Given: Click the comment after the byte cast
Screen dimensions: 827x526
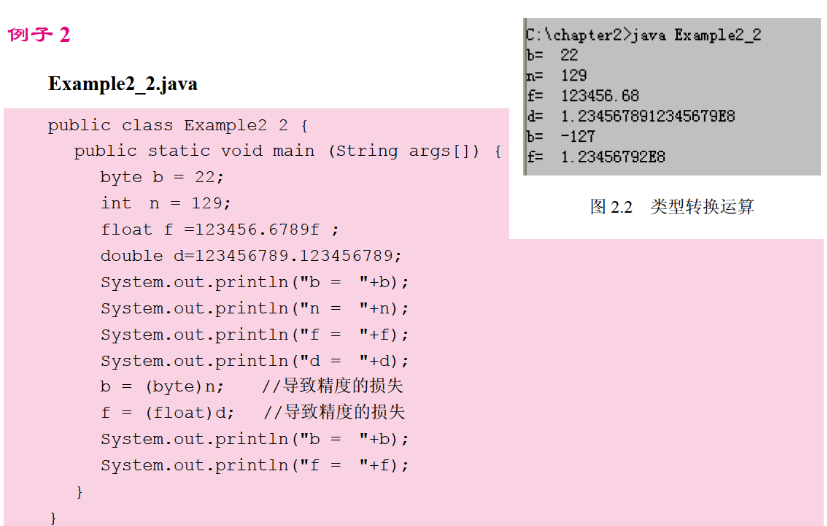Looking at the screenshot, I should click(332, 386).
